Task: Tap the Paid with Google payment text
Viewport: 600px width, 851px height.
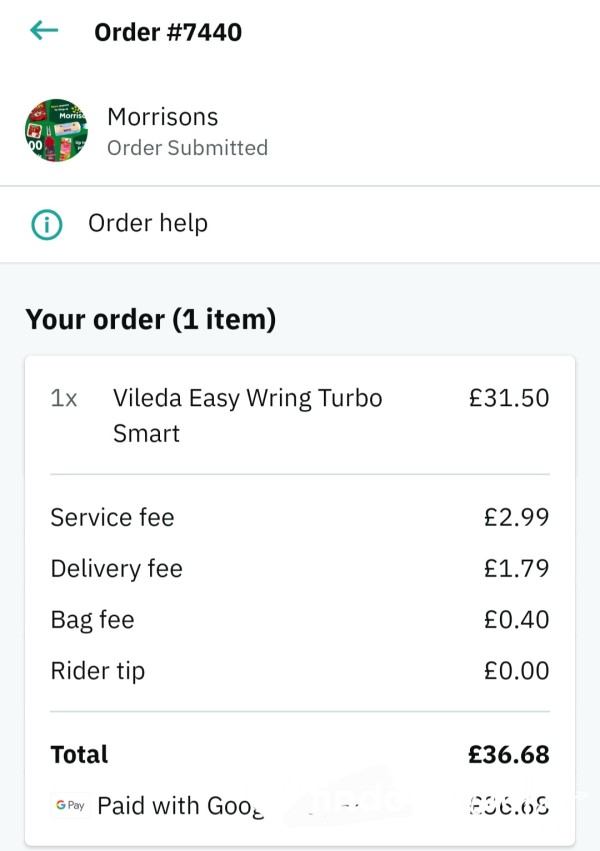Action: (x=181, y=806)
